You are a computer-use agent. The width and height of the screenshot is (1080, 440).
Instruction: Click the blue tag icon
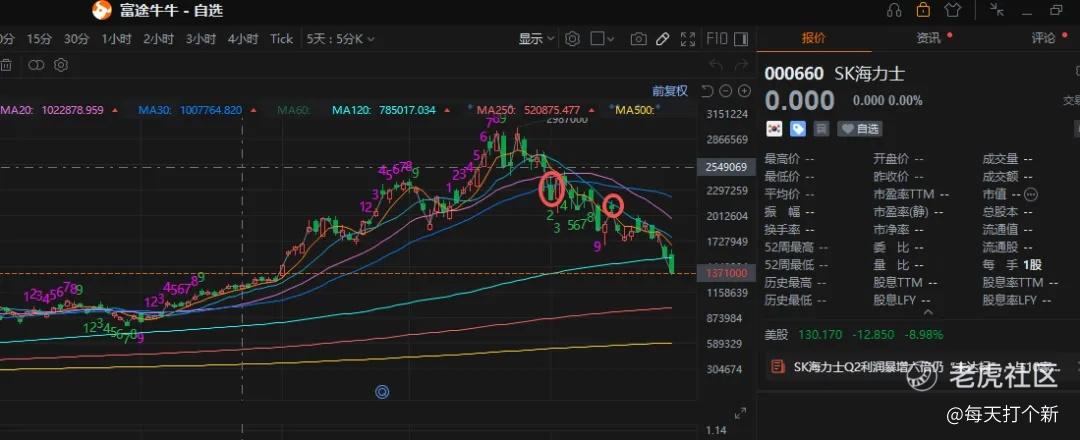[x=798, y=129]
